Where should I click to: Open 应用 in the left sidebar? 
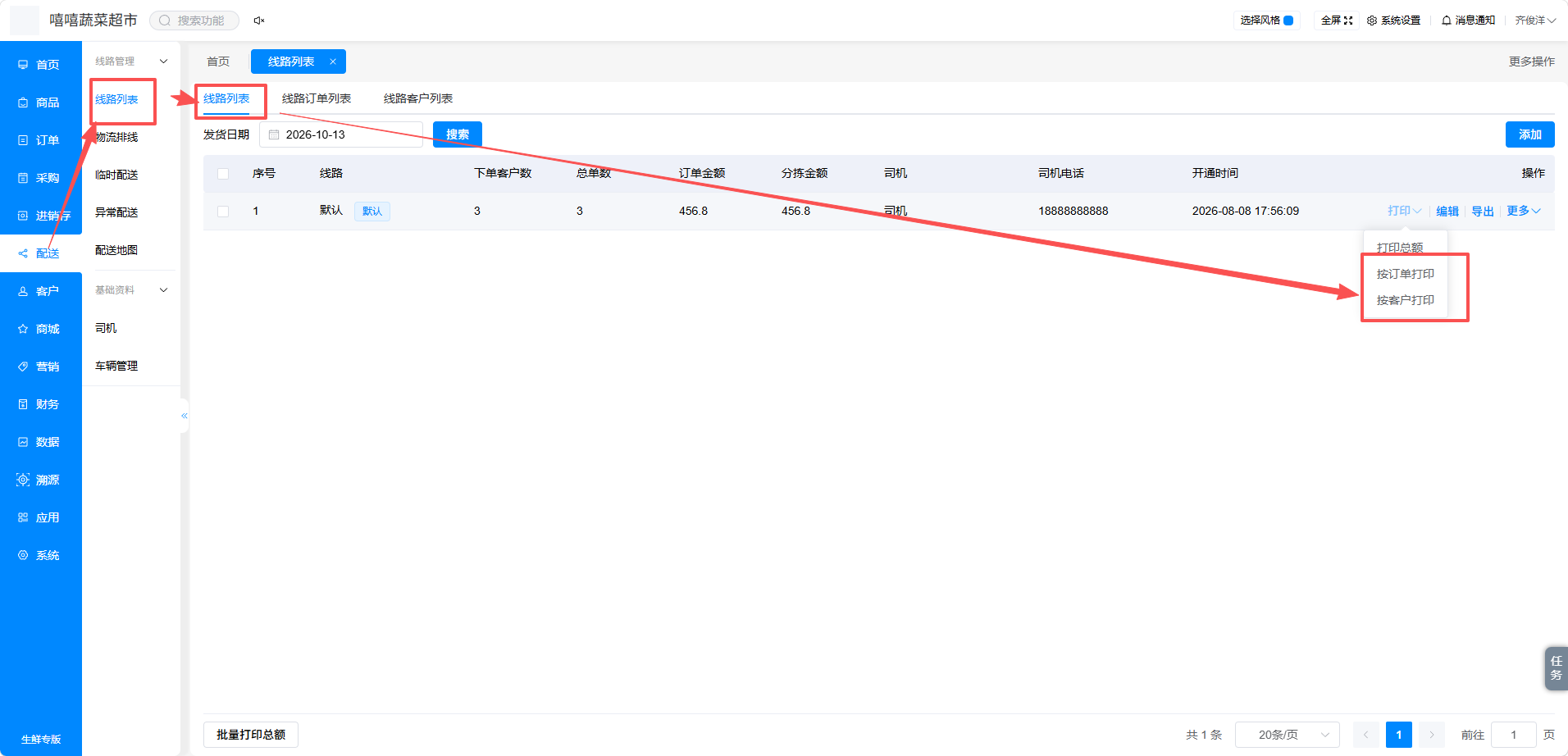[x=40, y=517]
